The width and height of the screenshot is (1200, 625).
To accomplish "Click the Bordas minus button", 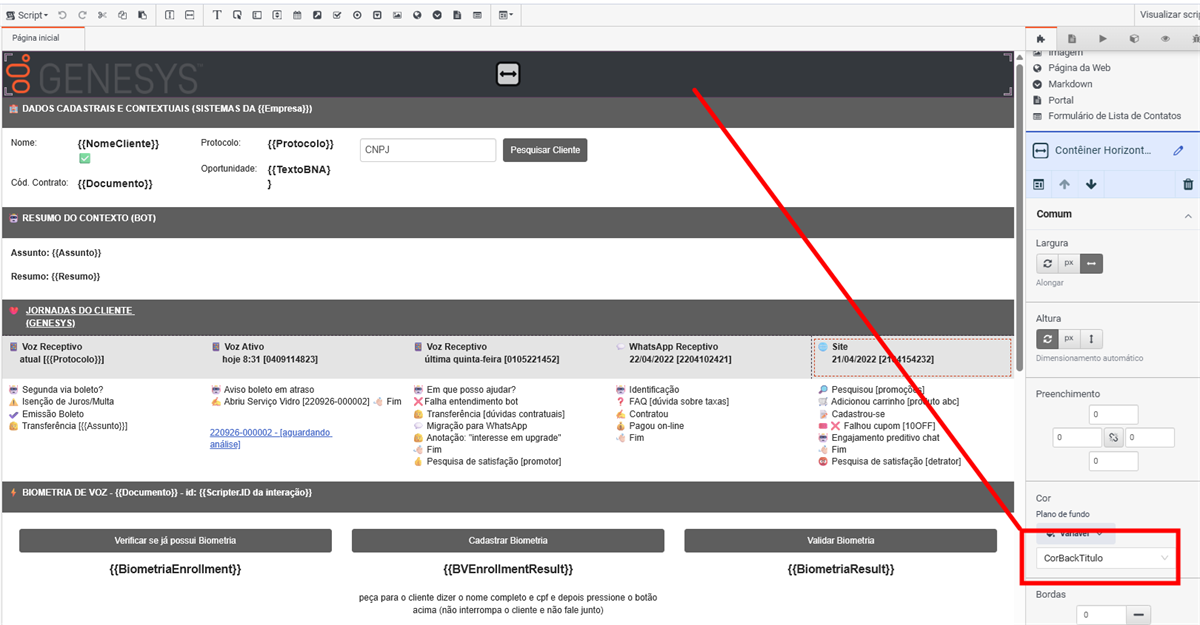I will (1138, 615).
